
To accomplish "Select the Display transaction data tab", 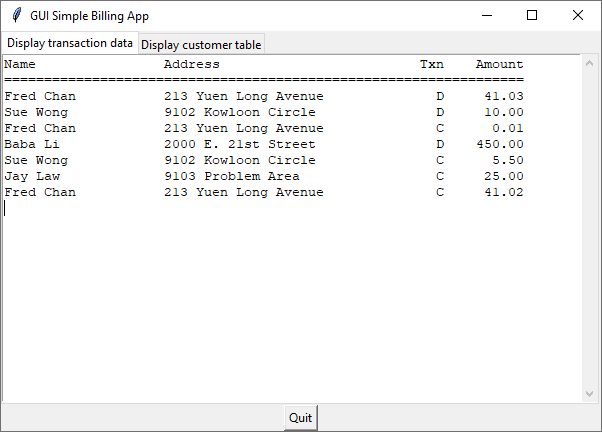I will [x=70, y=43].
